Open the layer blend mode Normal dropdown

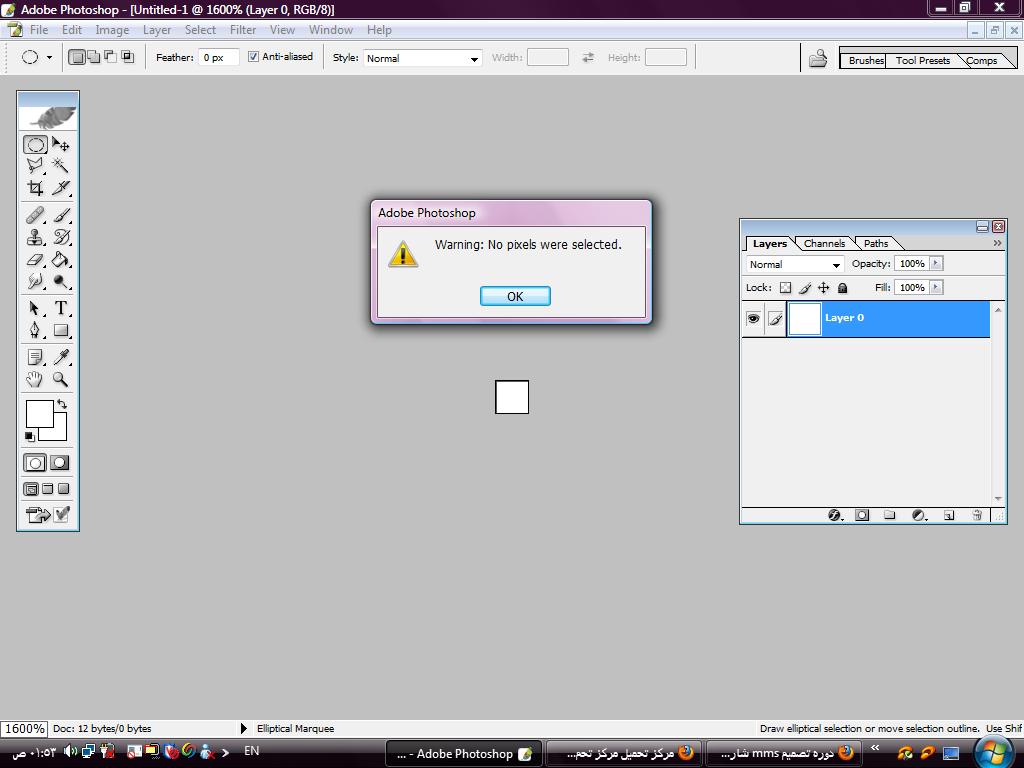click(795, 265)
